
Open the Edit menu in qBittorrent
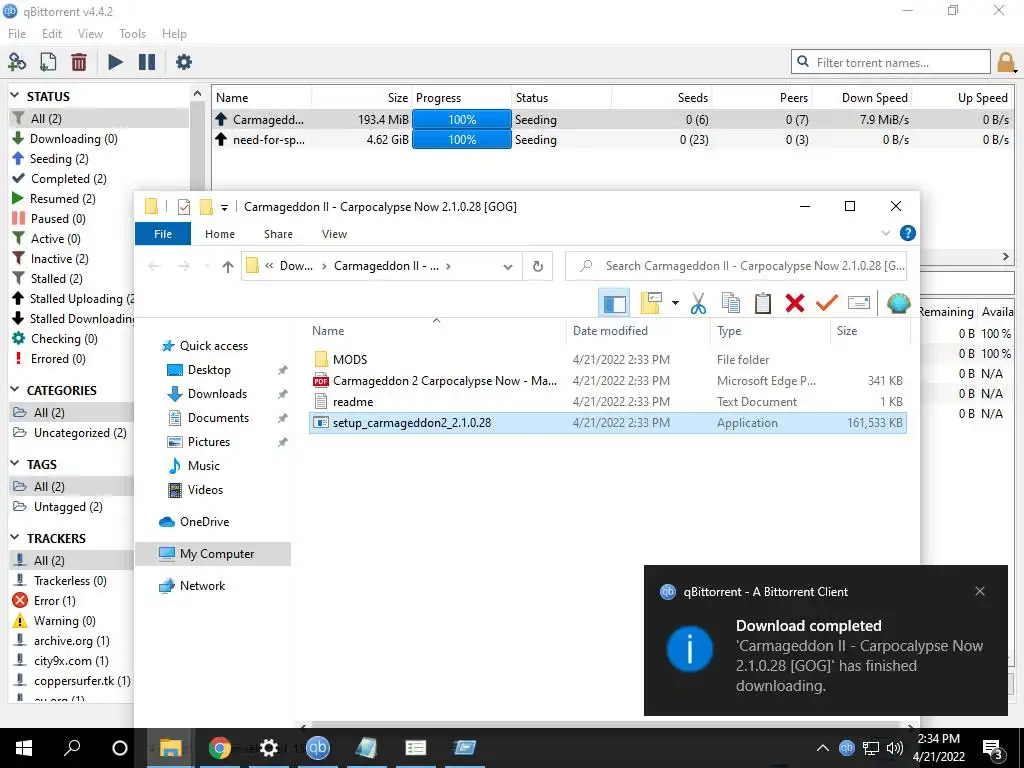pos(52,33)
